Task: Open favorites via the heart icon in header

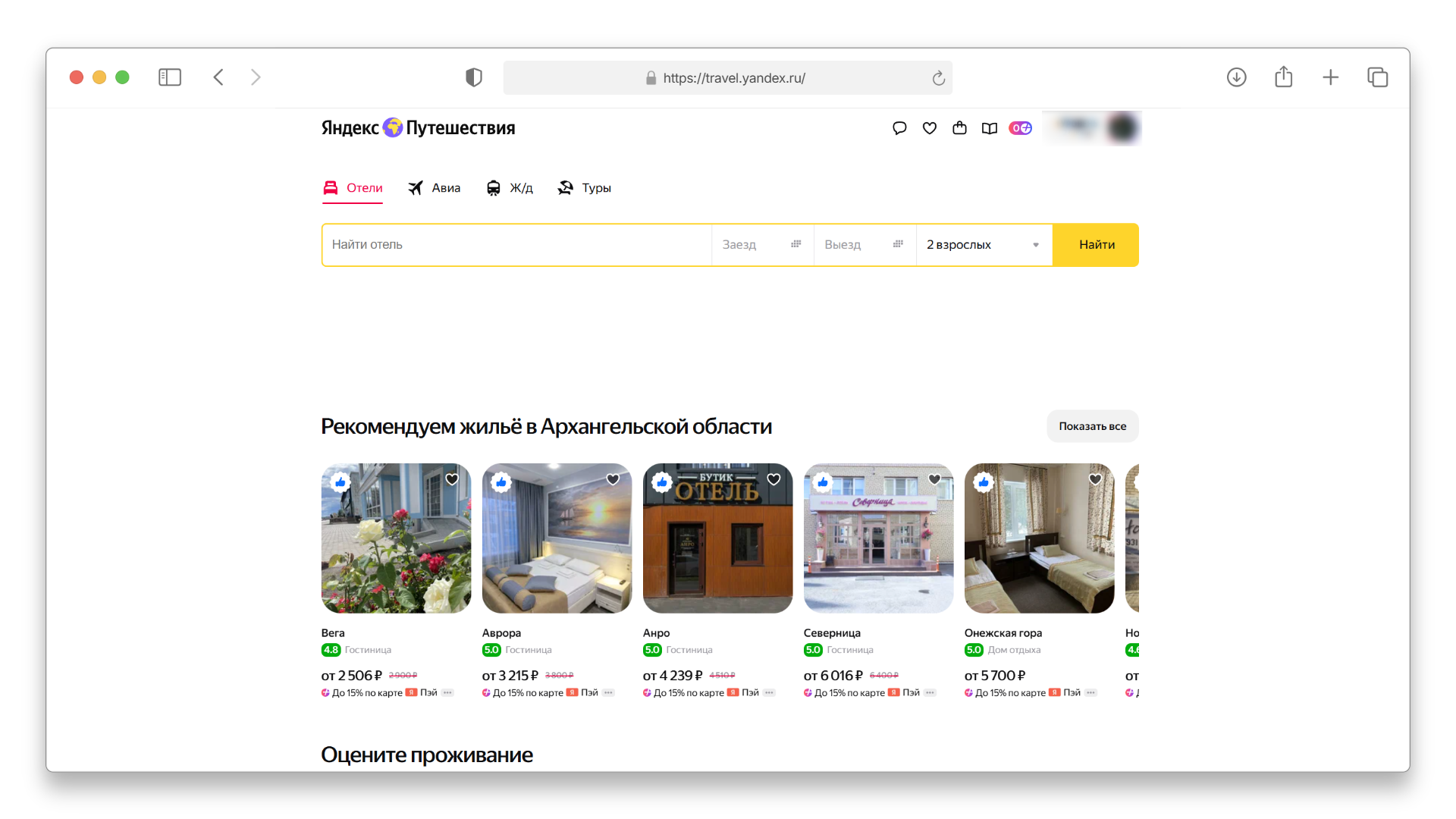Action: (929, 128)
